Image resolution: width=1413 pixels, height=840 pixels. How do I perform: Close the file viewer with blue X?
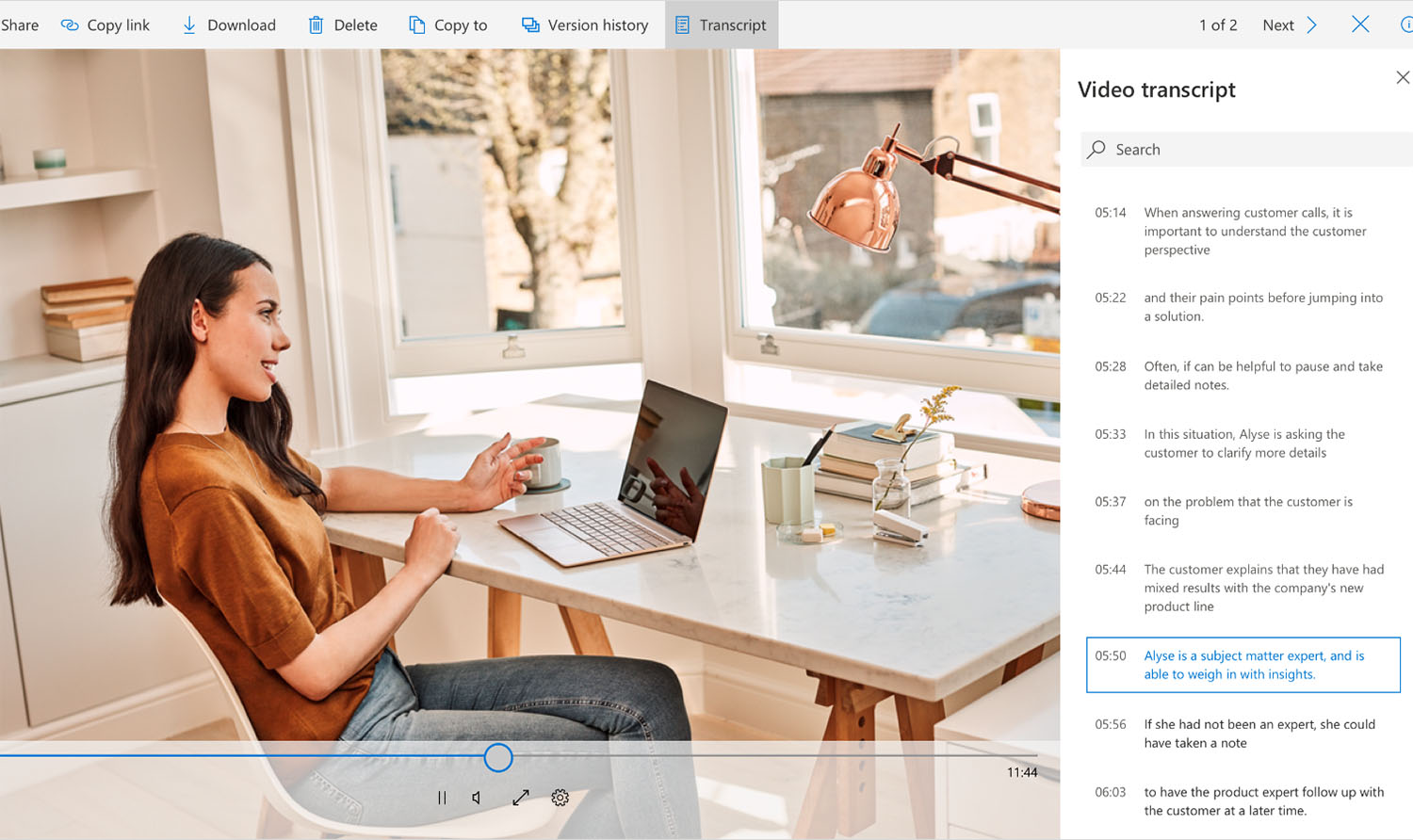pos(1360,24)
